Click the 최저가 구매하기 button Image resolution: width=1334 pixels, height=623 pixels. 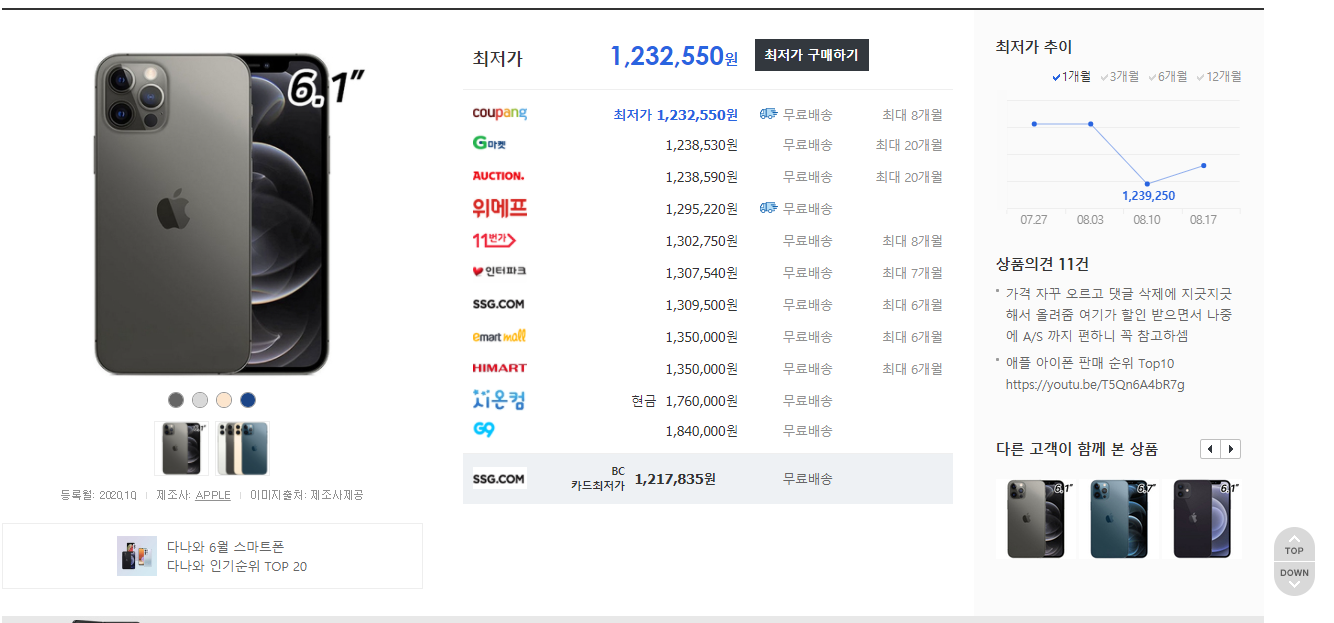[x=811, y=55]
